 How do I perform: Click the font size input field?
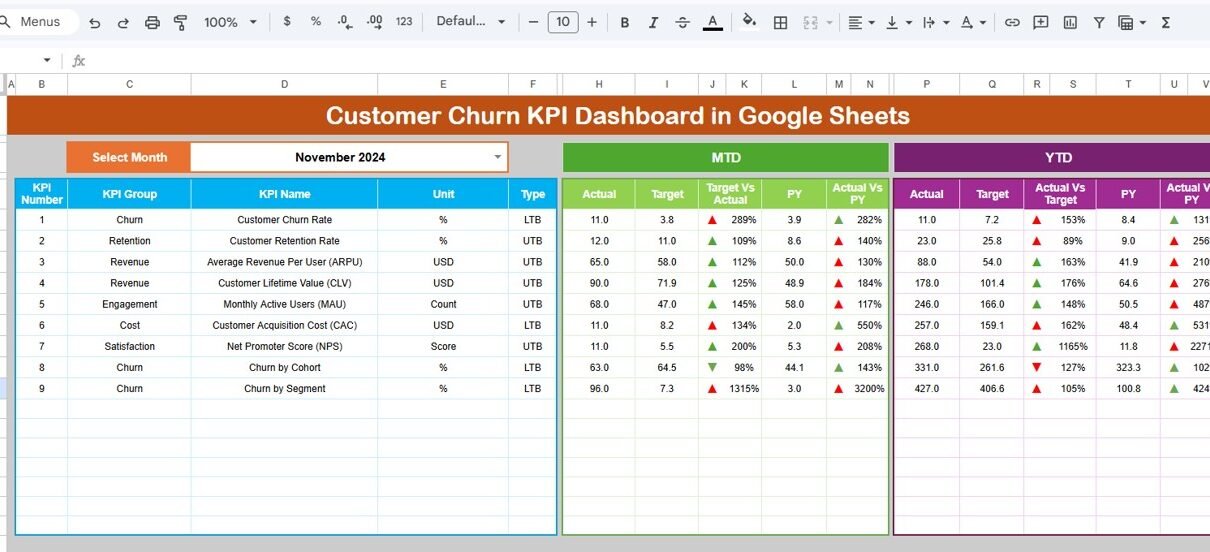[563, 22]
